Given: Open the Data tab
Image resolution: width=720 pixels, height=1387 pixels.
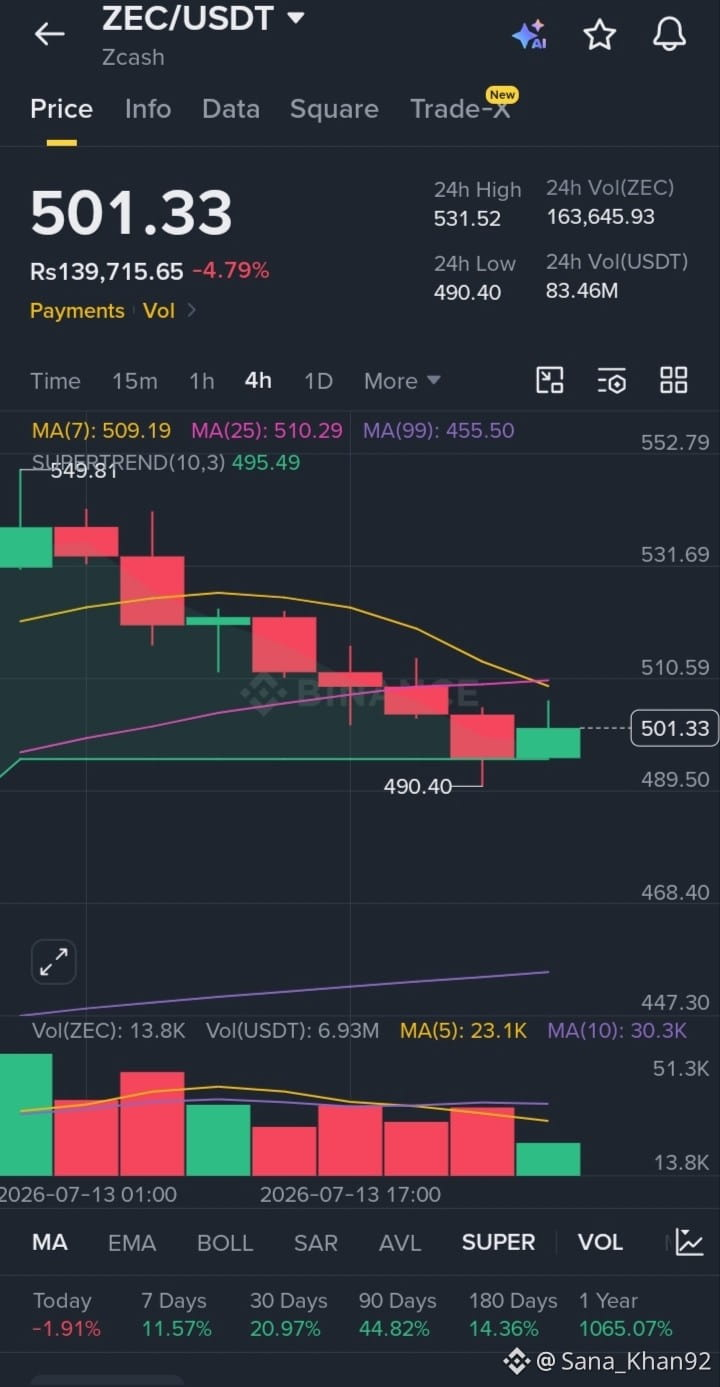Looking at the screenshot, I should pyautogui.click(x=231, y=109).
